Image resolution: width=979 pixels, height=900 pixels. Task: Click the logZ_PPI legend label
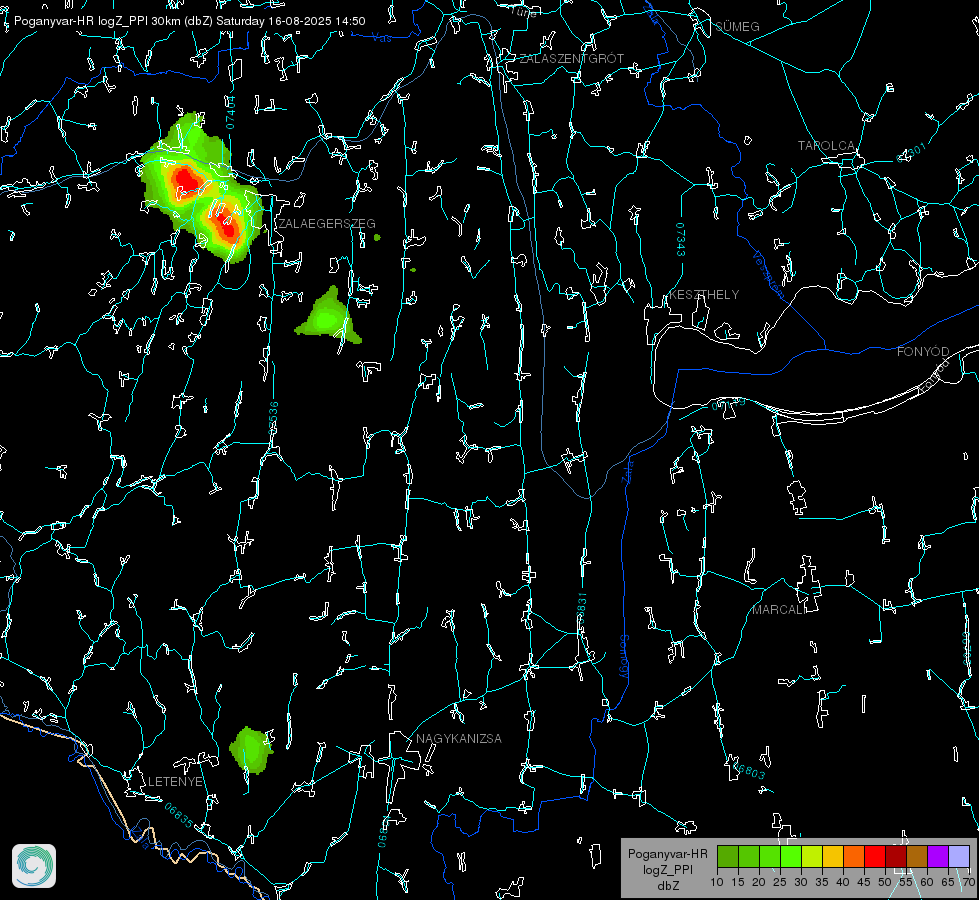coord(667,870)
